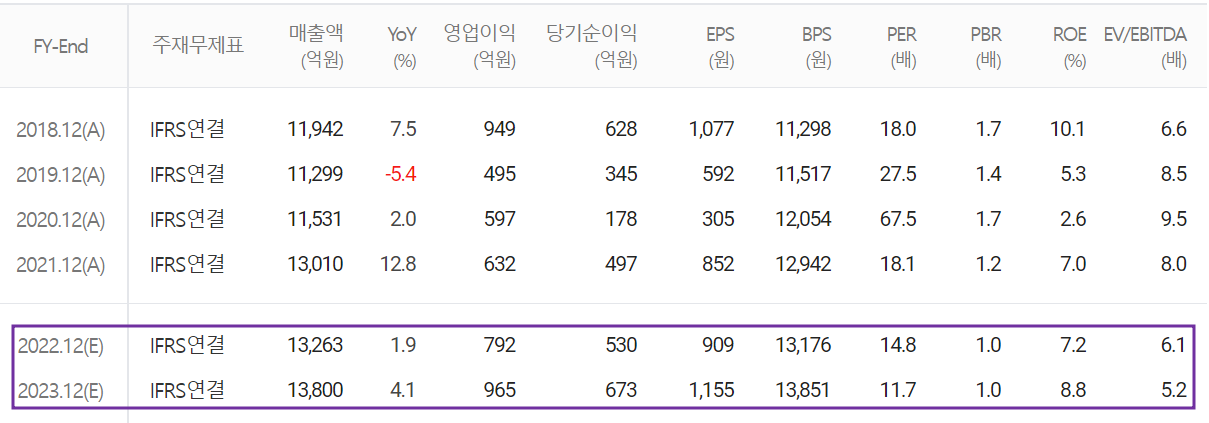The height and width of the screenshot is (423, 1209).
Task: Click revenue value 11,942 for 2018.12
Action: (x=315, y=129)
